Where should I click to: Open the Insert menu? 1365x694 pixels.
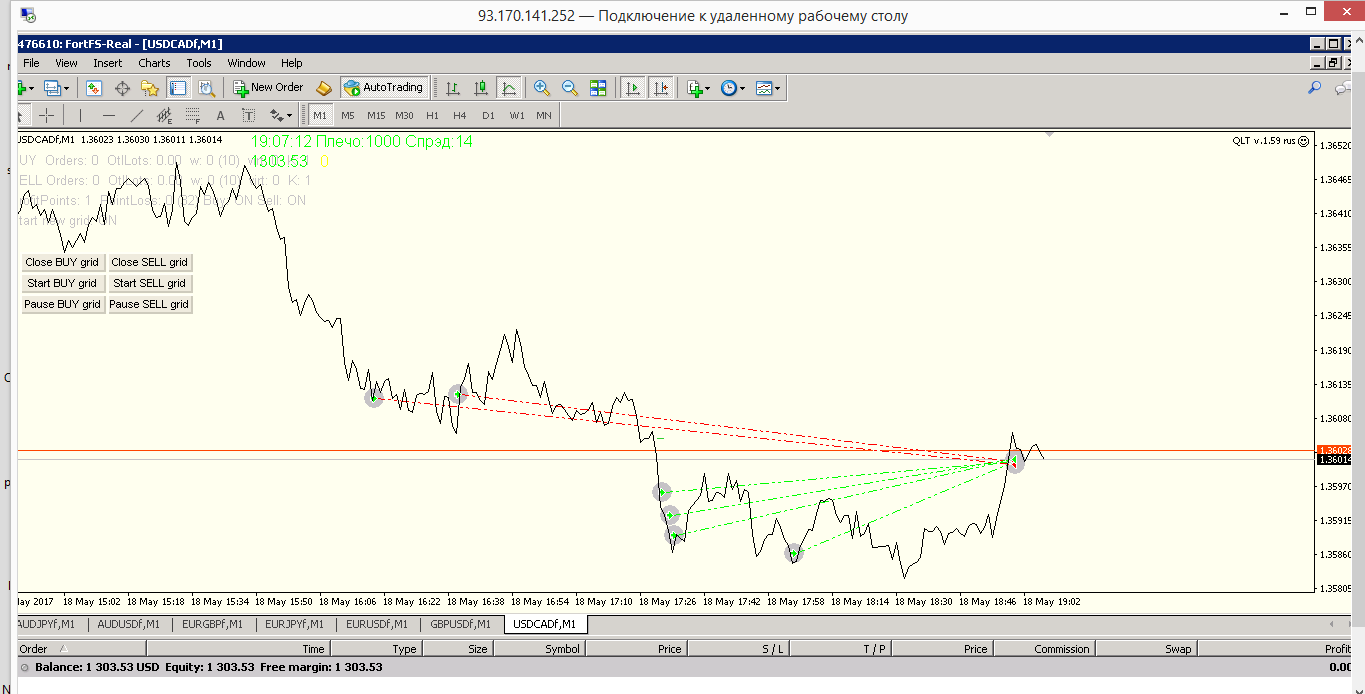coord(108,63)
